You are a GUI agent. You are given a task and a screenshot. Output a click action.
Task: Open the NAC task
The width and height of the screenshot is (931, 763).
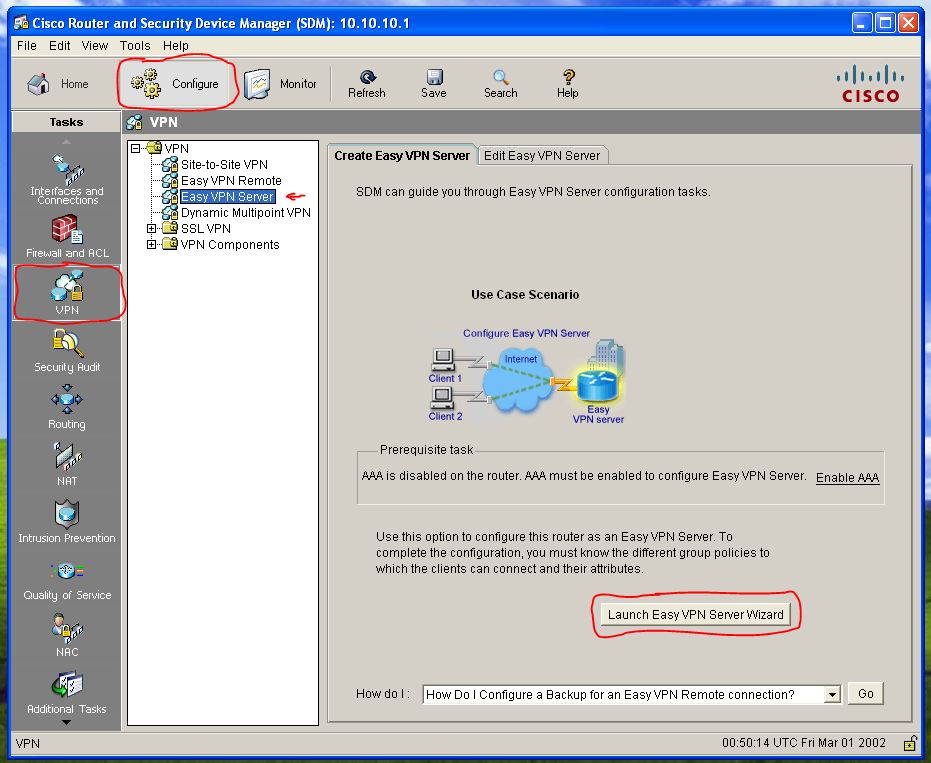click(66, 635)
